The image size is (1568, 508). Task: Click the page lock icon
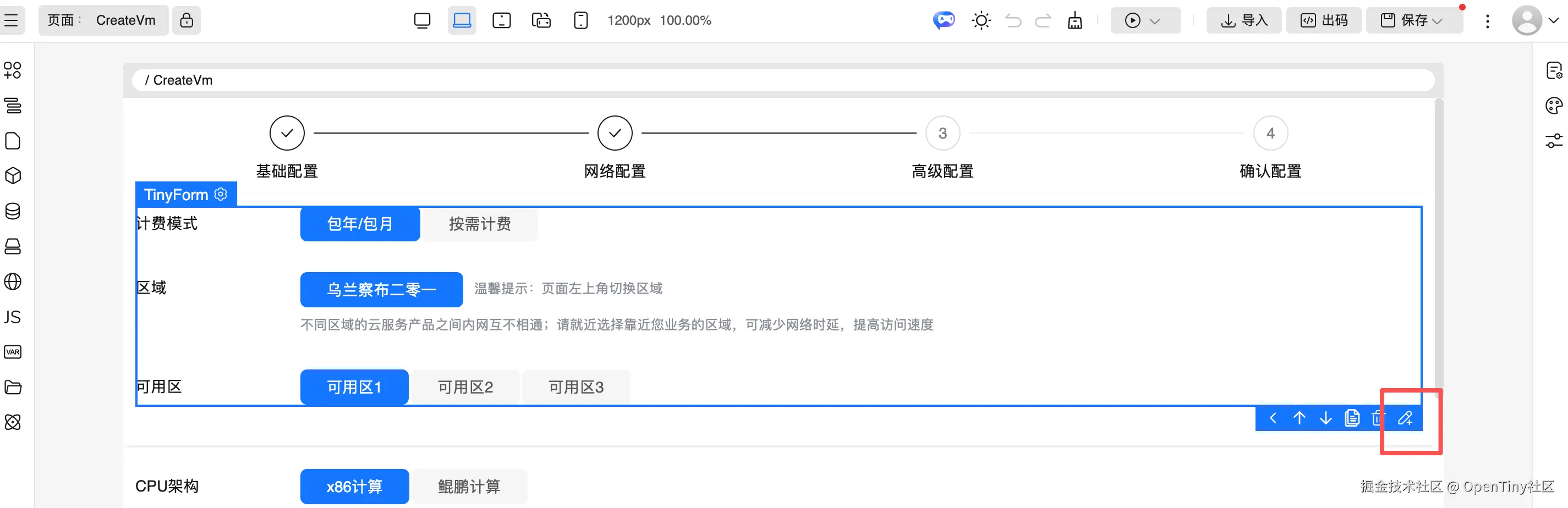(x=187, y=20)
